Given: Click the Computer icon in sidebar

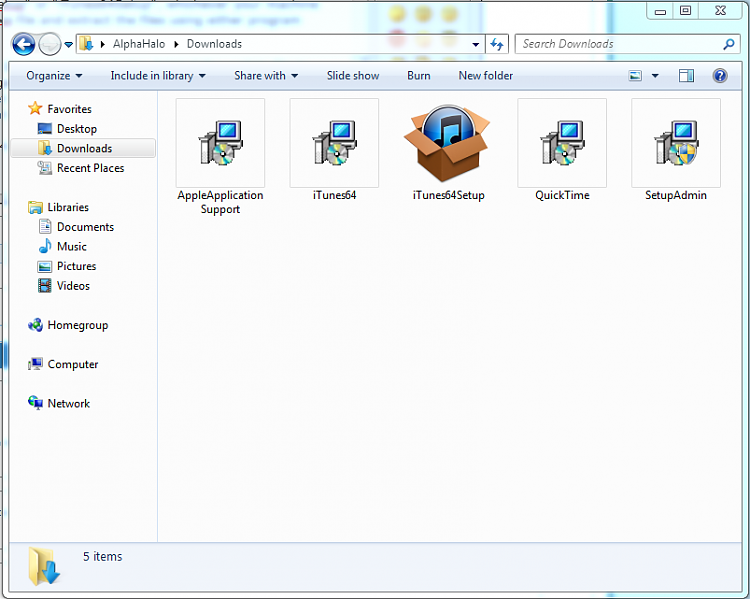Looking at the screenshot, I should pyautogui.click(x=35, y=364).
